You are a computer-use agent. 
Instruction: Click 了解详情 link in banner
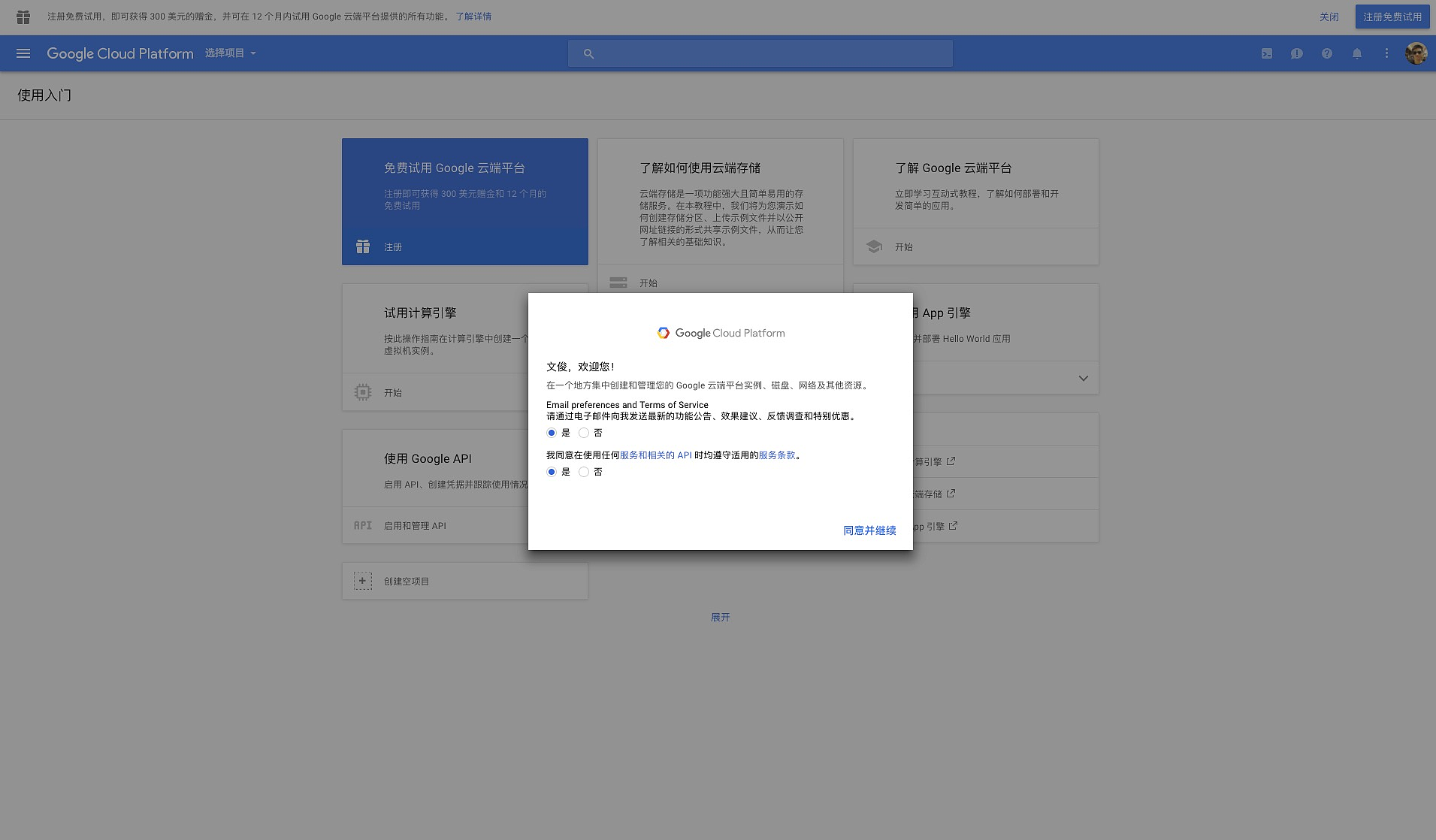coord(473,17)
